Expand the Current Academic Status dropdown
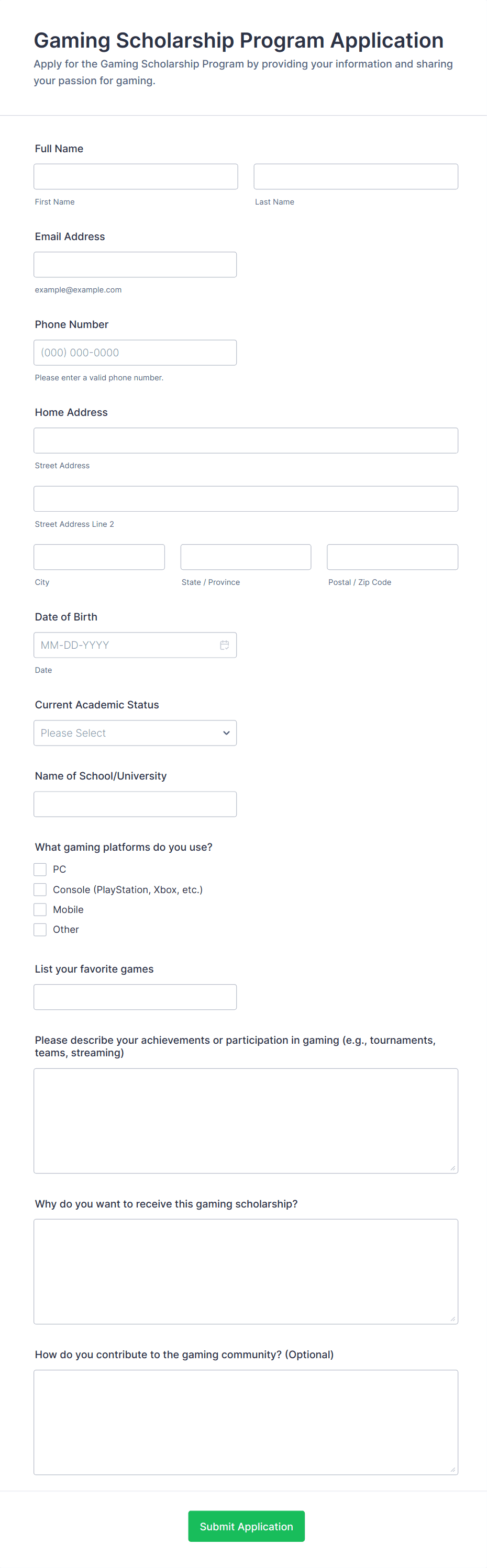Image resolution: width=487 pixels, height=1568 pixels. (x=135, y=733)
